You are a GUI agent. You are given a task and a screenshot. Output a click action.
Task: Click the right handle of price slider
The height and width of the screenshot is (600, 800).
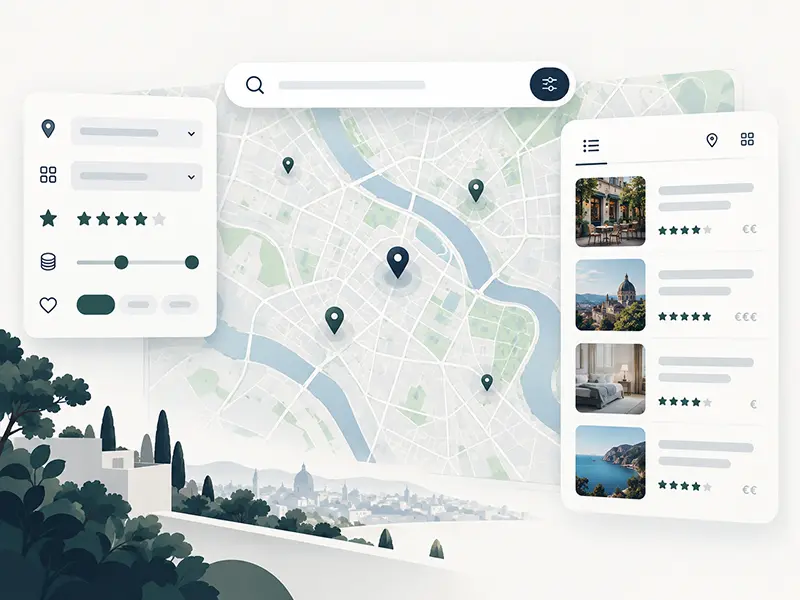[192, 262]
